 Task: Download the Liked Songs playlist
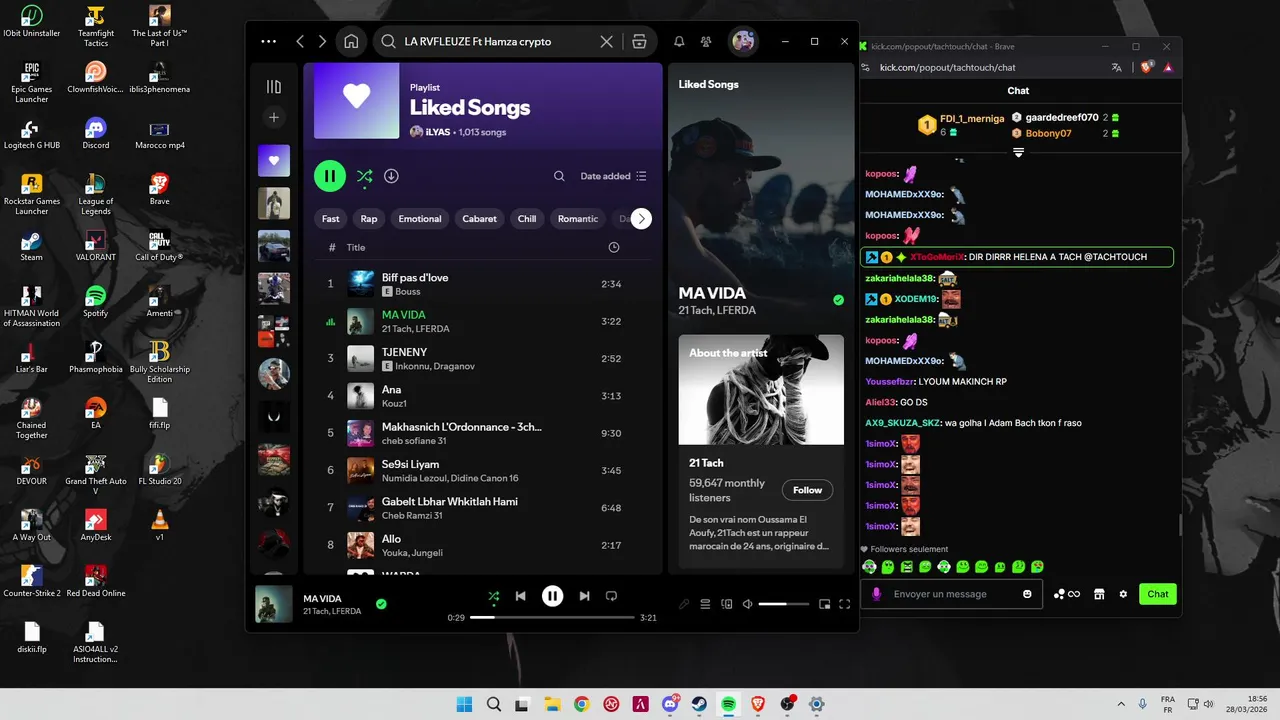pyautogui.click(x=391, y=176)
